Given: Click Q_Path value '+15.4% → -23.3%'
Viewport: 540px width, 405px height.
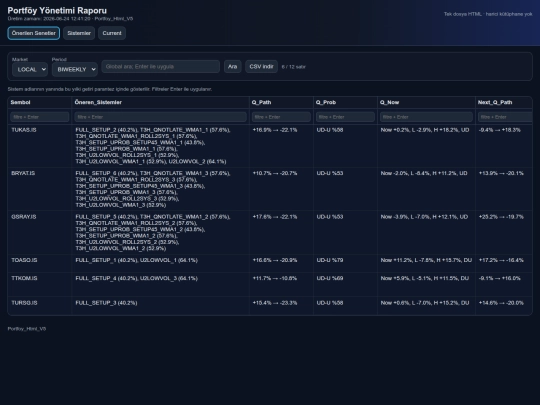Looking at the screenshot, I should (x=275, y=303).
